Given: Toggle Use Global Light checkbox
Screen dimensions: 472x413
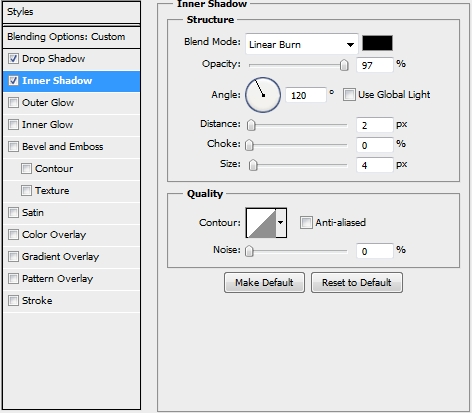Looking at the screenshot, I should (x=349, y=95).
